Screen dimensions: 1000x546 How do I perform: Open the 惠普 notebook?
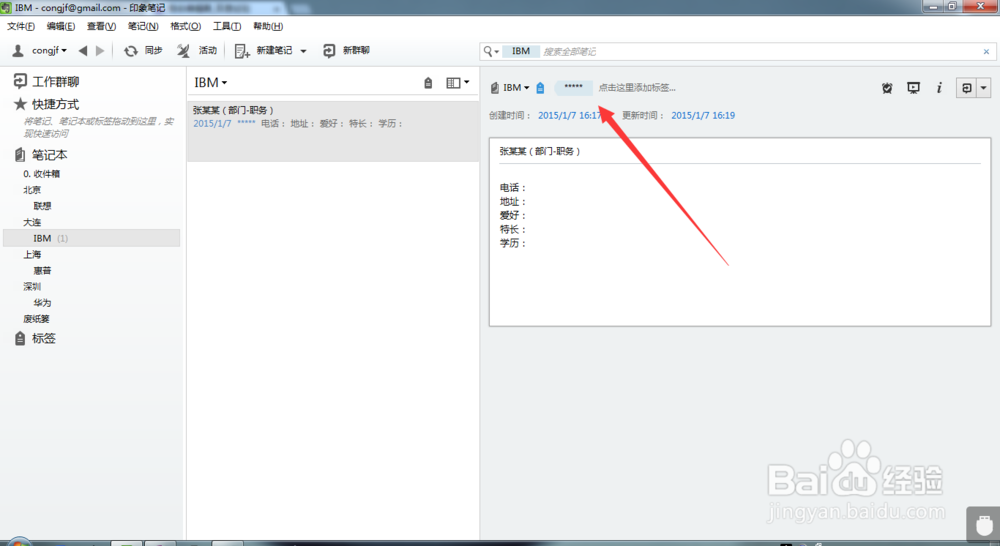pyautogui.click(x=42, y=270)
